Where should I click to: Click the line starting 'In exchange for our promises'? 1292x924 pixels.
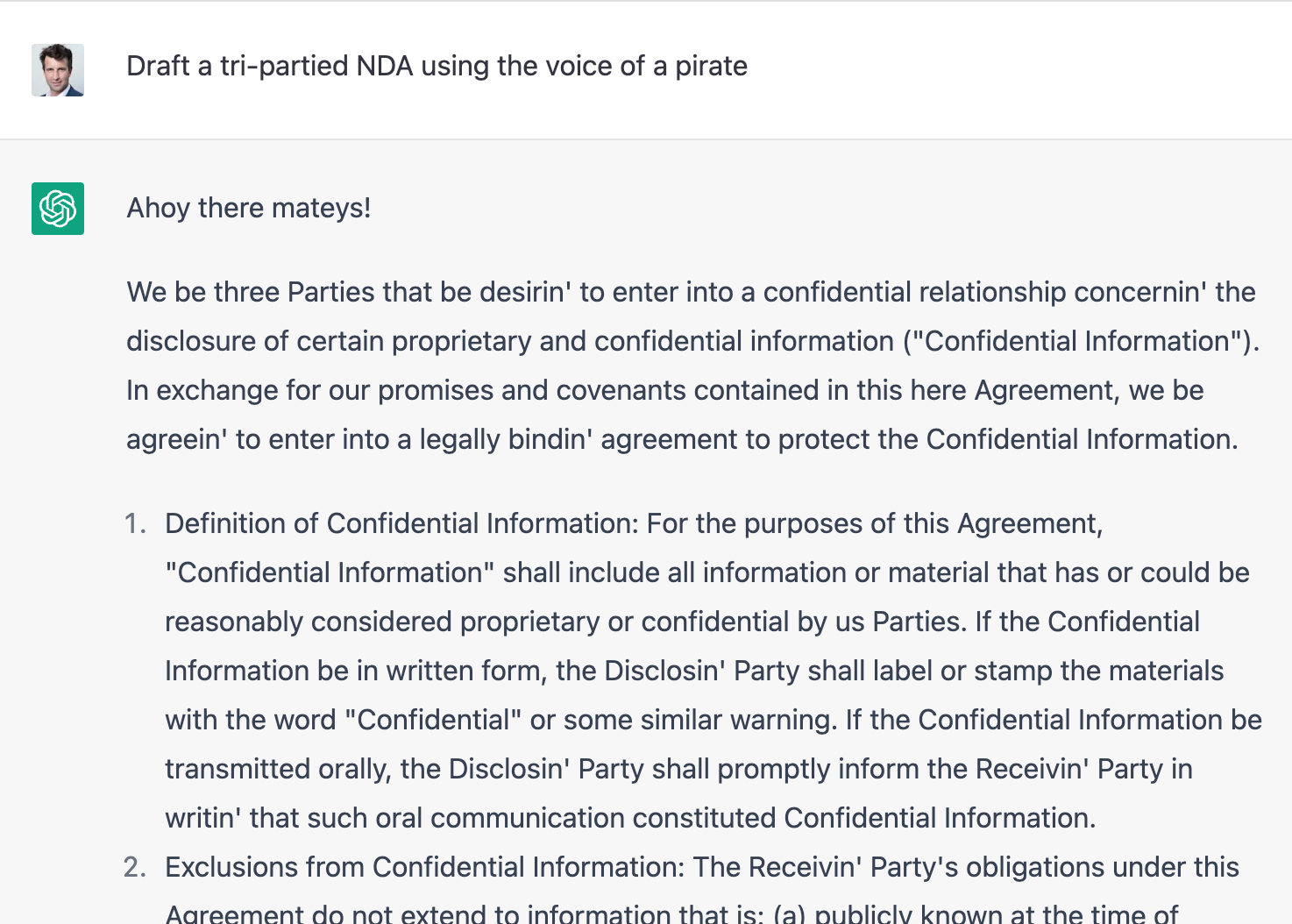(665, 390)
